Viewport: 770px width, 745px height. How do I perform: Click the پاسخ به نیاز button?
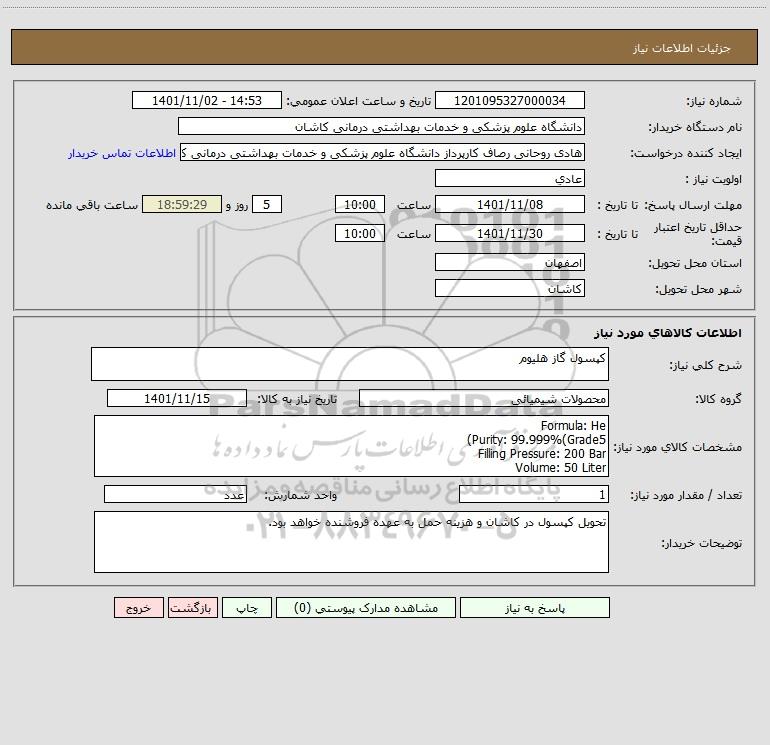(534, 608)
